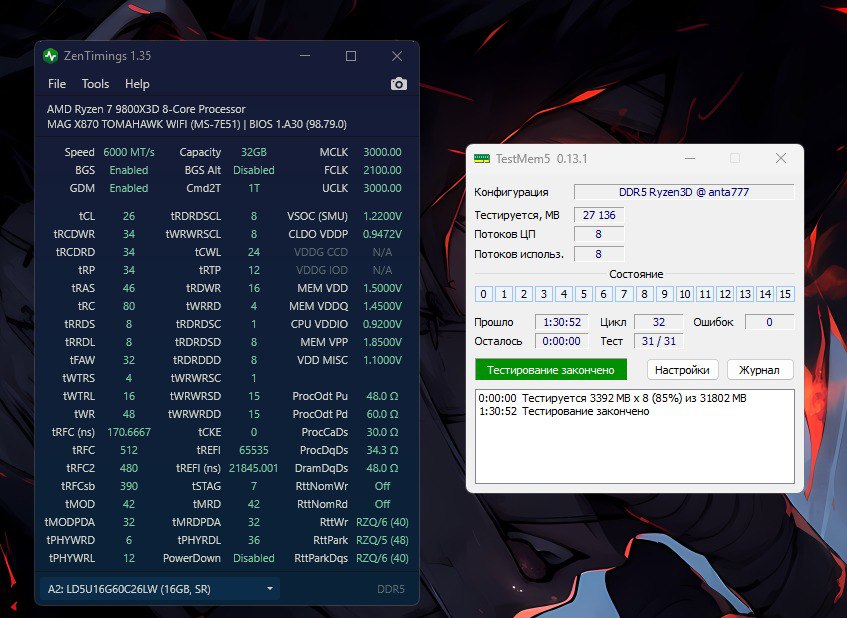The width and height of the screenshot is (847, 618).
Task: Click thread state box 14 in TestMem5
Action: tap(765, 294)
